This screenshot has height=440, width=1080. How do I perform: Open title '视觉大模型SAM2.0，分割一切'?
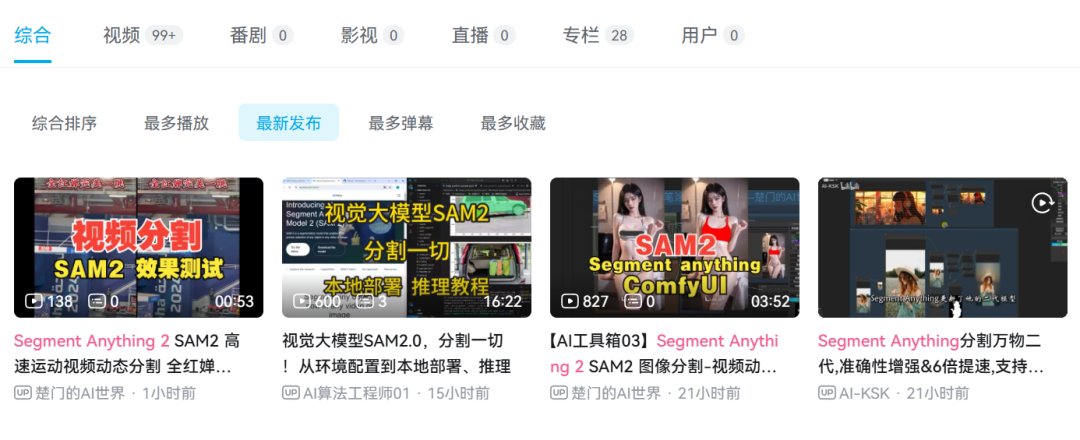[397, 353]
